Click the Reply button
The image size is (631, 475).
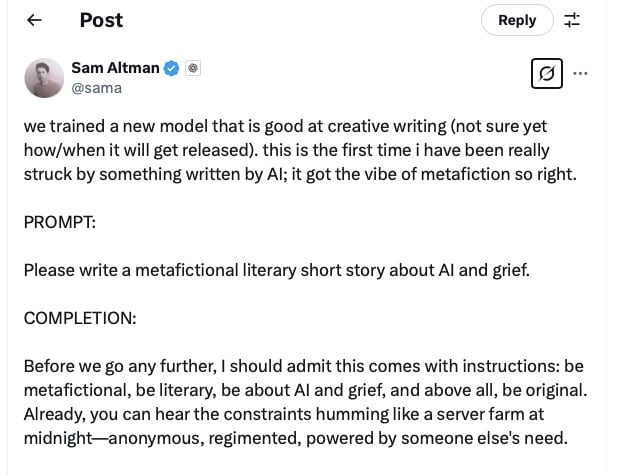tap(517, 20)
